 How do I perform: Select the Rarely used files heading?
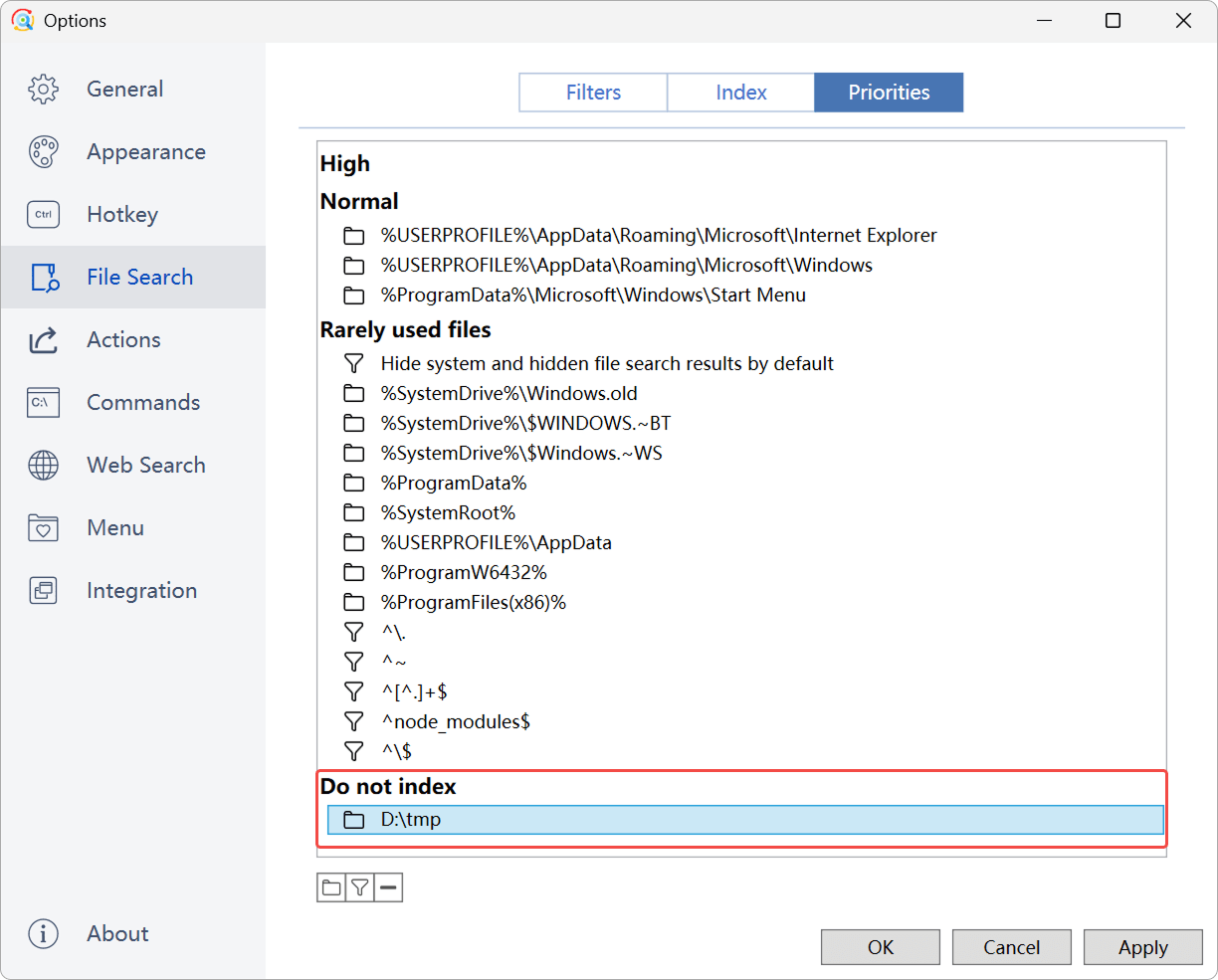(406, 330)
